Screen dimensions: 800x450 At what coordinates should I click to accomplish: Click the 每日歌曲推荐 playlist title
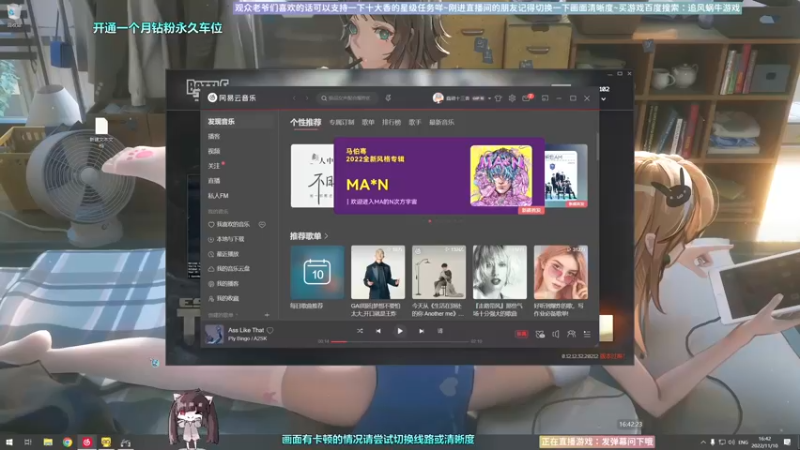(x=307, y=306)
